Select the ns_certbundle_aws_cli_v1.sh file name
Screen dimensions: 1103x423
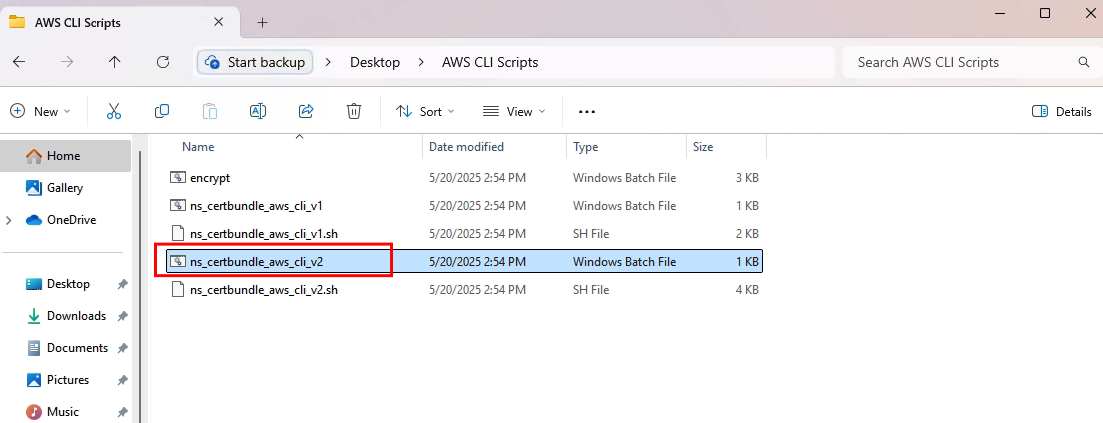point(264,234)
